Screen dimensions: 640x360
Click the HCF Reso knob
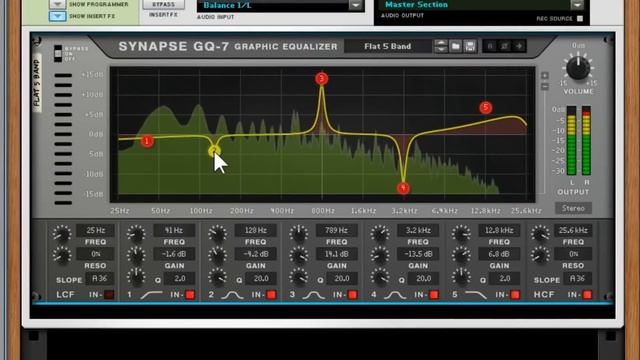click(540, 256)
